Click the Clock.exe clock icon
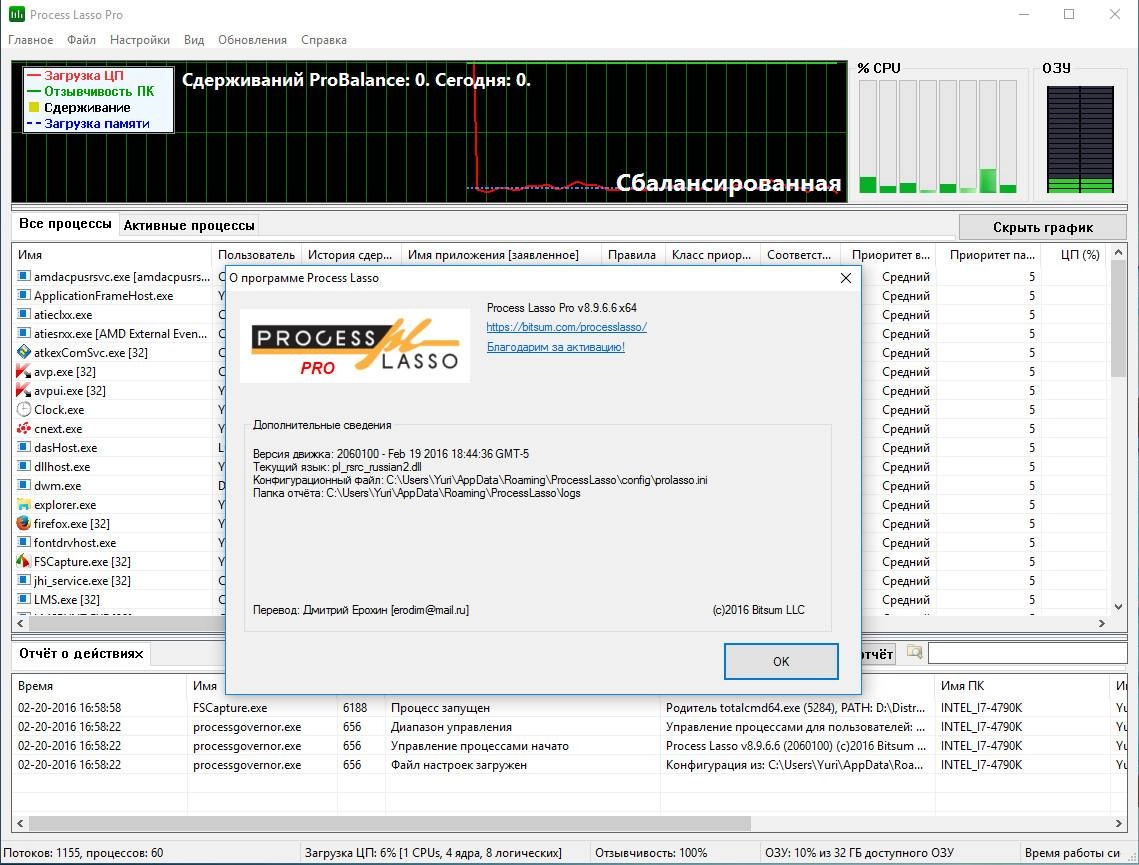This screenshot has width=1139, height=865. point(23,410)
